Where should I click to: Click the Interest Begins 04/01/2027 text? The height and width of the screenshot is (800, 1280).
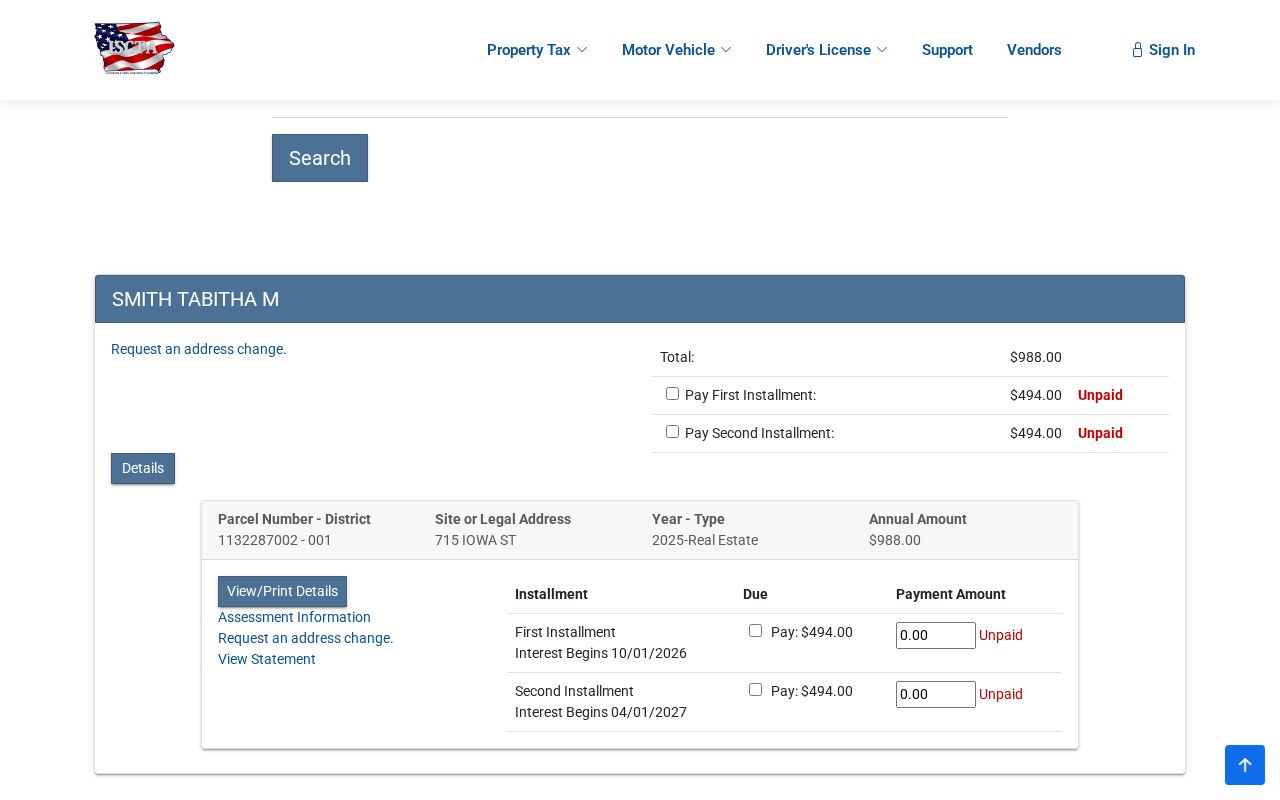[x=601, y=712]
